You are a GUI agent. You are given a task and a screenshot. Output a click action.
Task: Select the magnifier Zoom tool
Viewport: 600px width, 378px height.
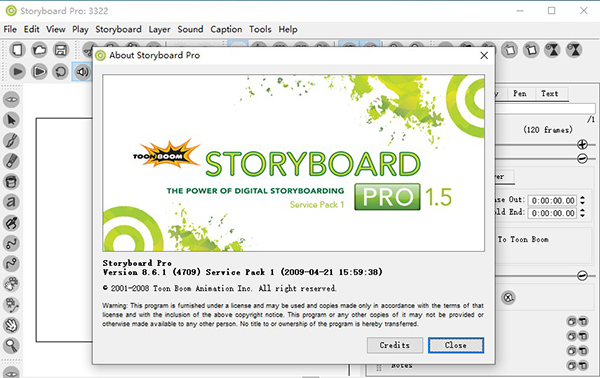pyautogui.click(x=11, y=346)
